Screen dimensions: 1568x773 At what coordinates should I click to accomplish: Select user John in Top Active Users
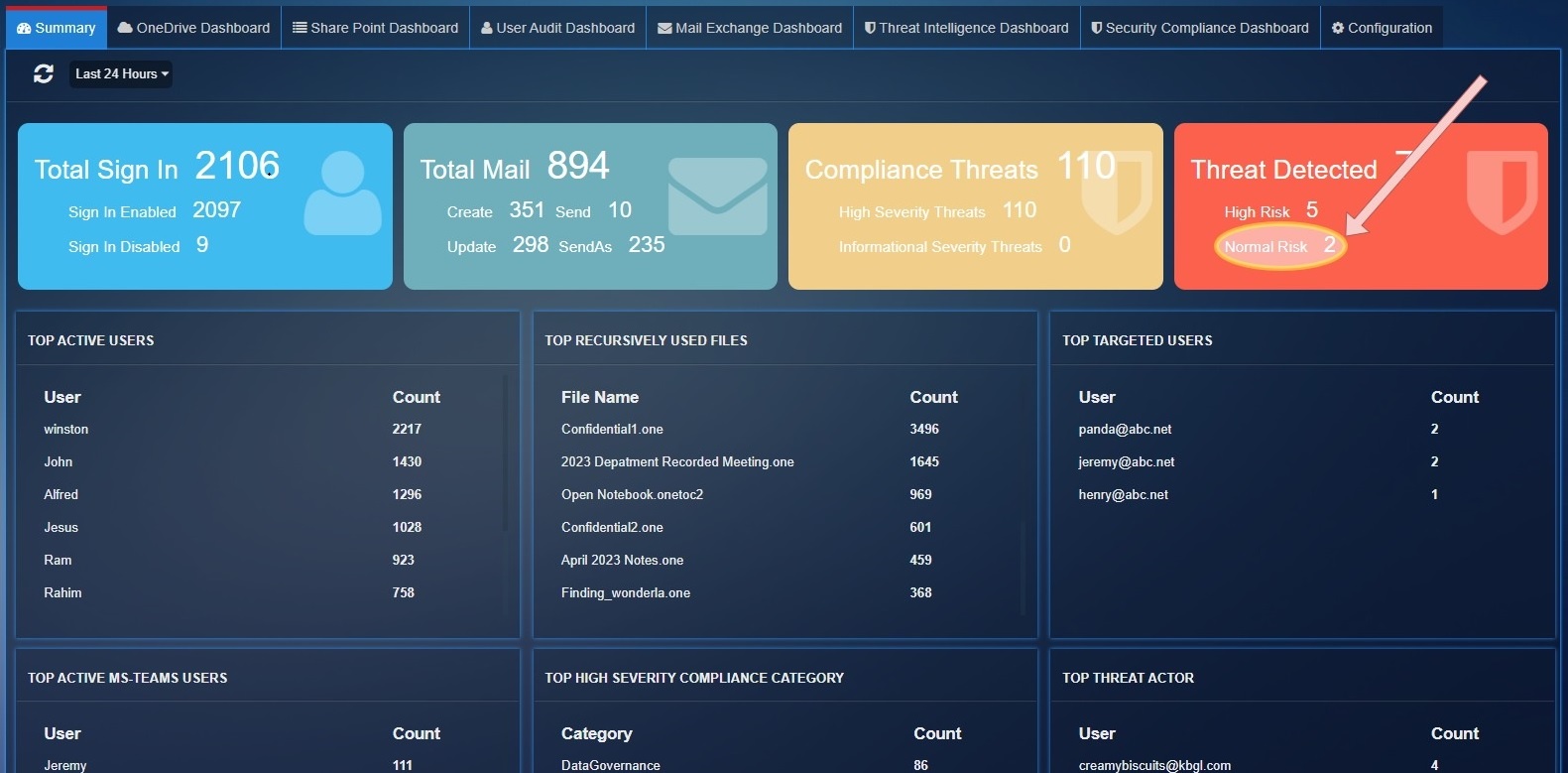(59, 462)
